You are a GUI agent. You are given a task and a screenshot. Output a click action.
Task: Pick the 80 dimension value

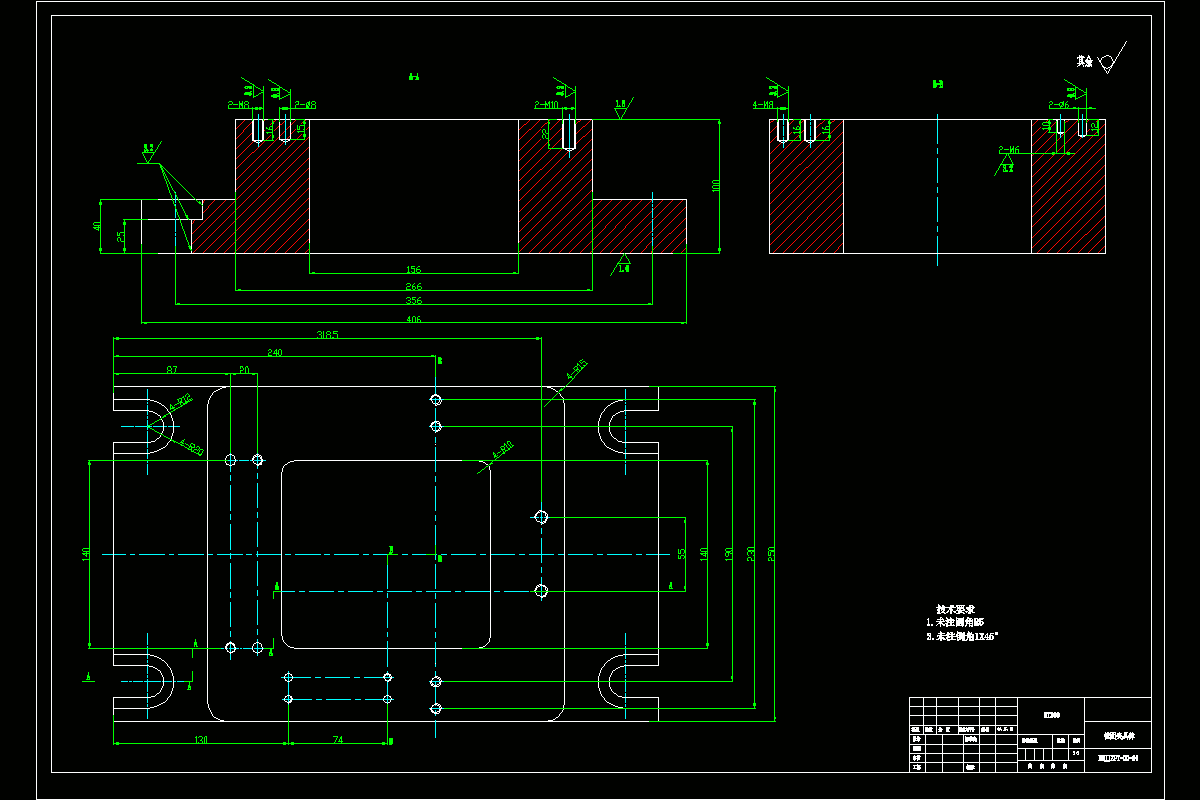pos(243,369)
